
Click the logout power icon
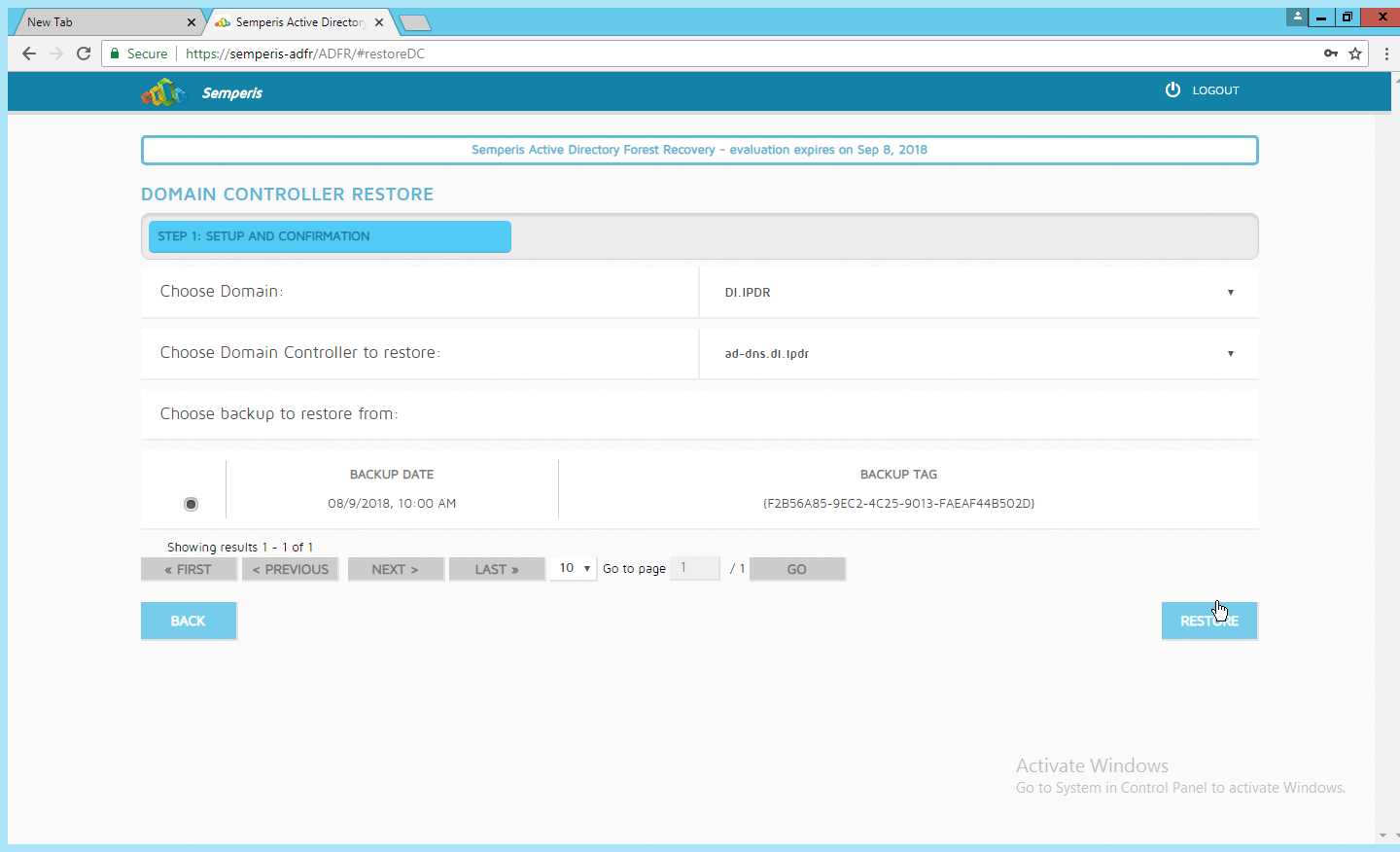pyautogui.click(x=1172, y=89)
